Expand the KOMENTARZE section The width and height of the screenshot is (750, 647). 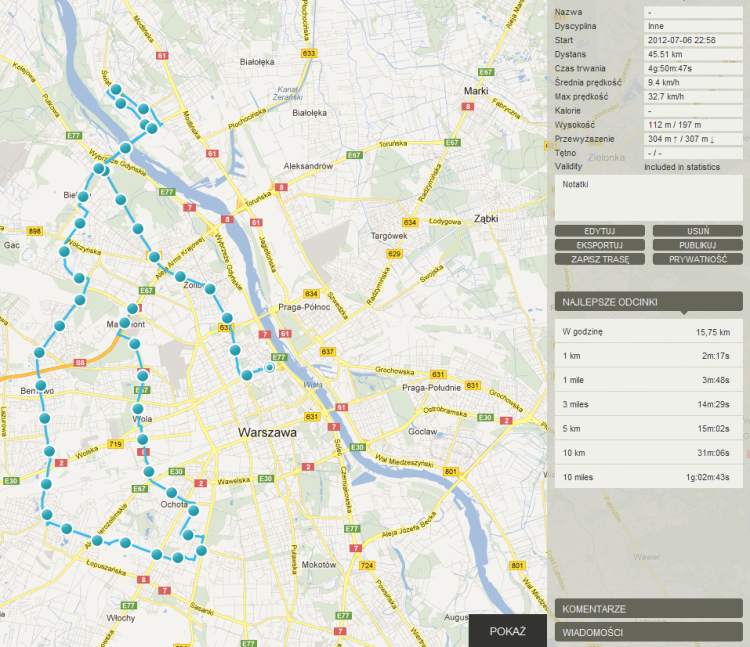click(649, 609)
